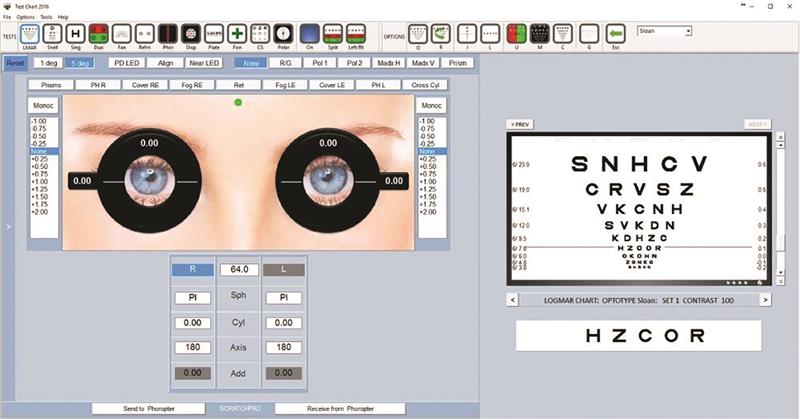The width and height of the screenshot is (800, 419).
Task: Click the O option icon
Action: pyautogui.click(x=418, y=34)
